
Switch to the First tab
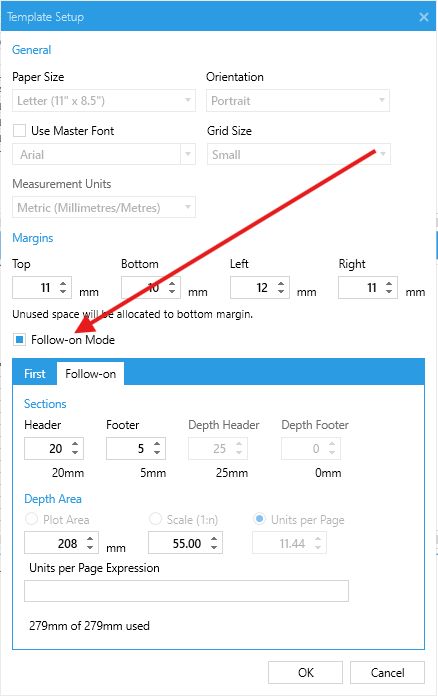35,374
